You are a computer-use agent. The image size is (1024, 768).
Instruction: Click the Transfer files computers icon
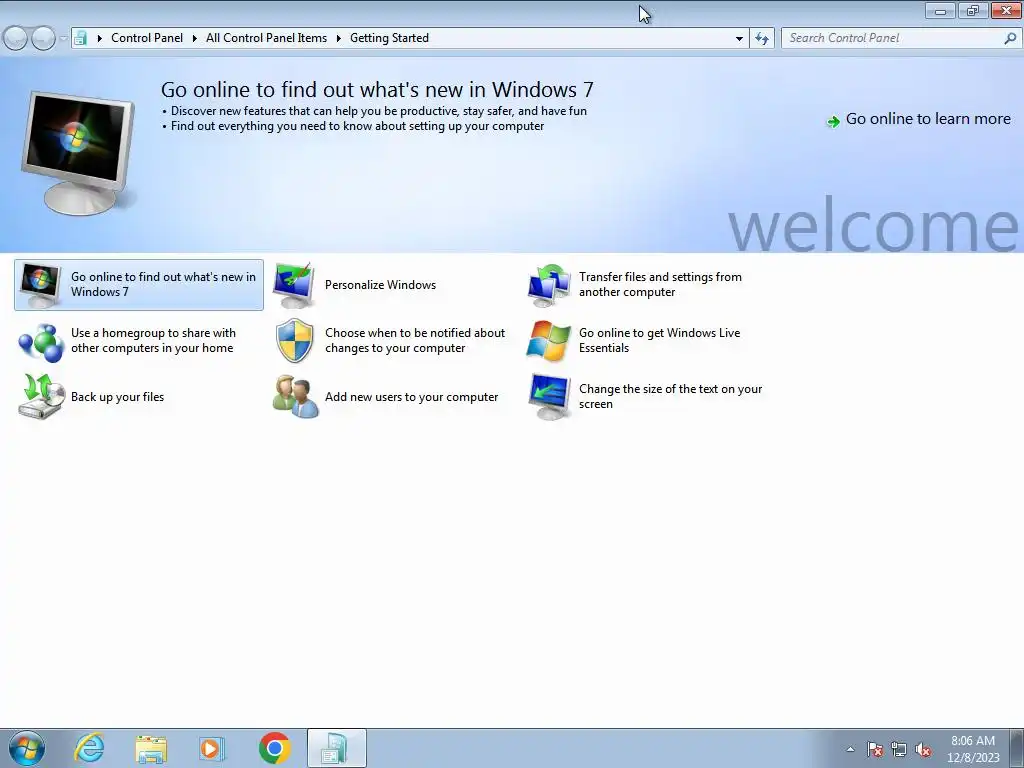click(549, 285)
